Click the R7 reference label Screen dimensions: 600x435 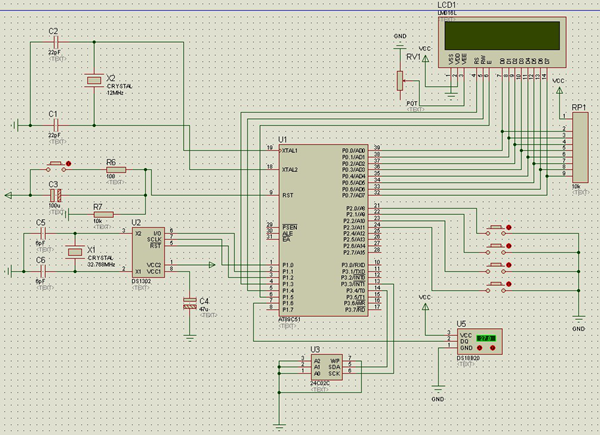pos(98,207)
